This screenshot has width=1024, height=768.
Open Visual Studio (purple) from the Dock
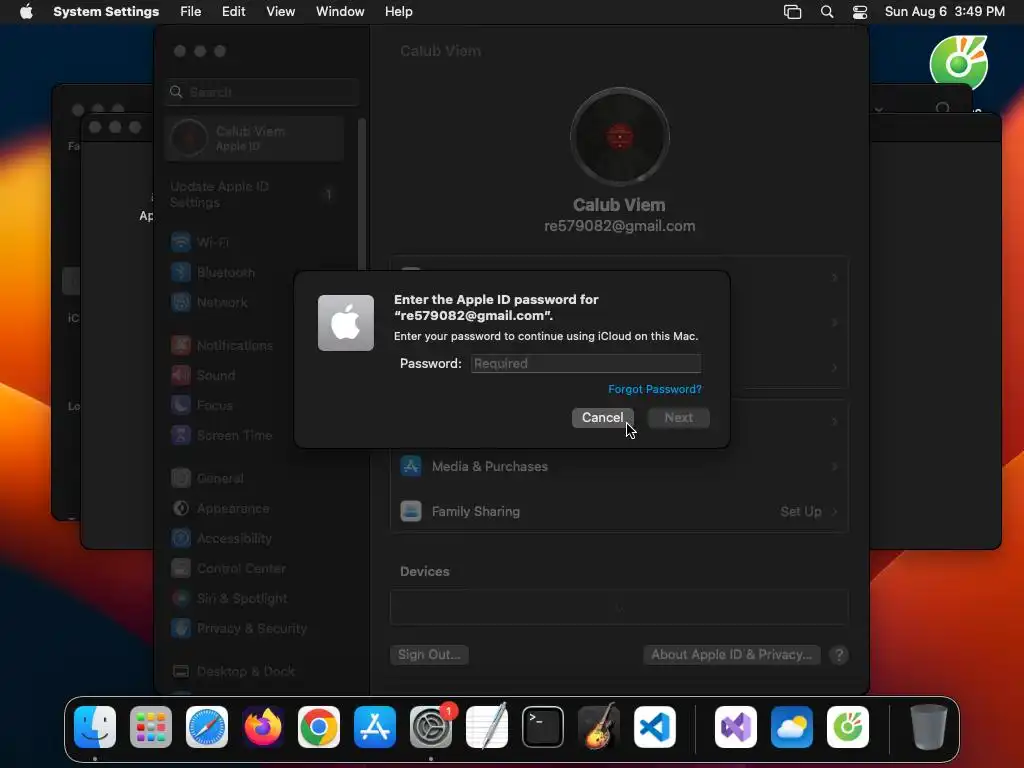point(736,727)
